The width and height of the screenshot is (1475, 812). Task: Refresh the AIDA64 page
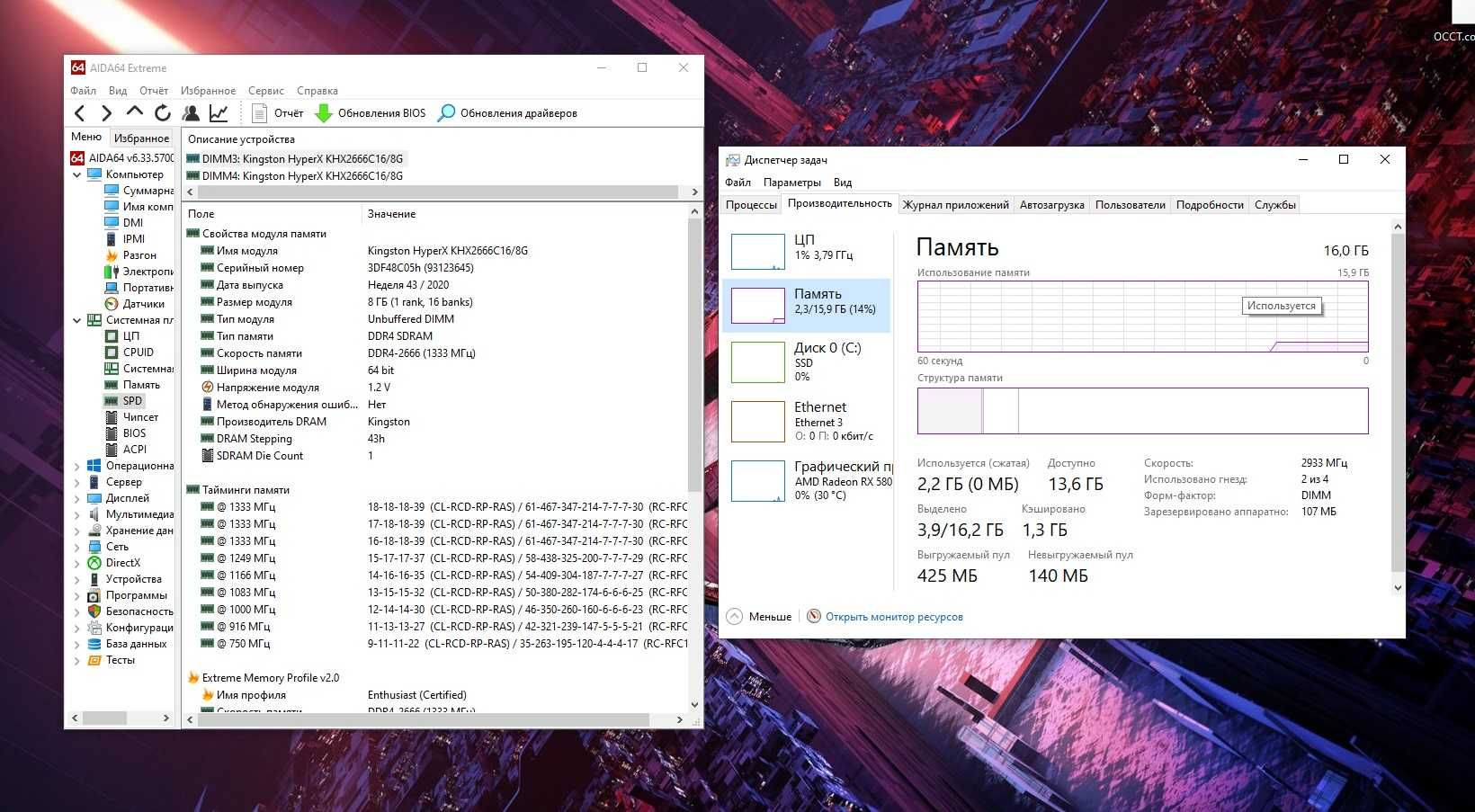[163, 113]
